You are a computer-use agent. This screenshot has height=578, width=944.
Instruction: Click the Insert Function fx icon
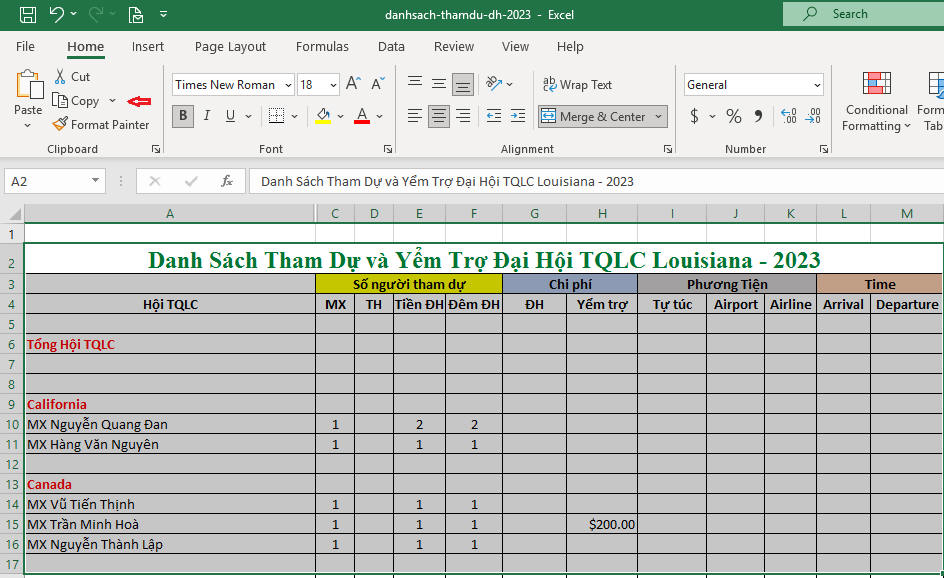tap(227, 181)
